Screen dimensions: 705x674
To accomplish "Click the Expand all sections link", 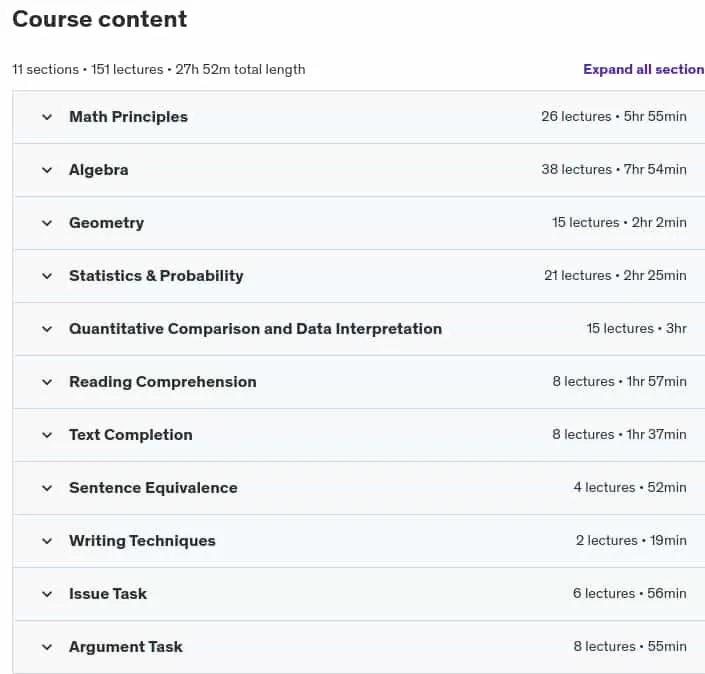I will (x=644, y=69).
